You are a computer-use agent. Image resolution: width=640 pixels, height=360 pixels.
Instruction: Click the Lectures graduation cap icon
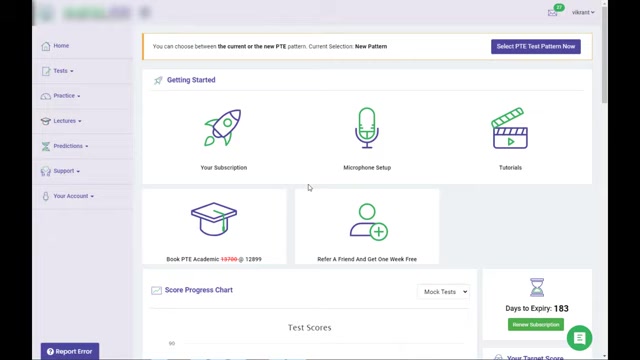click(x=46, y=121)
